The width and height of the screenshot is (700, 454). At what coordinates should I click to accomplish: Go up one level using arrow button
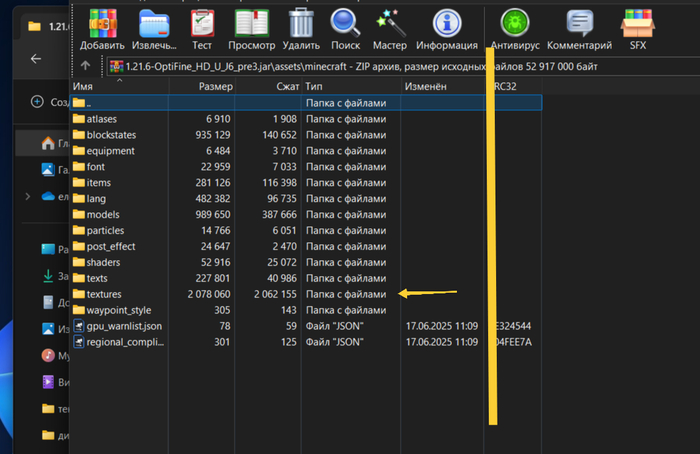coord(86,66)
